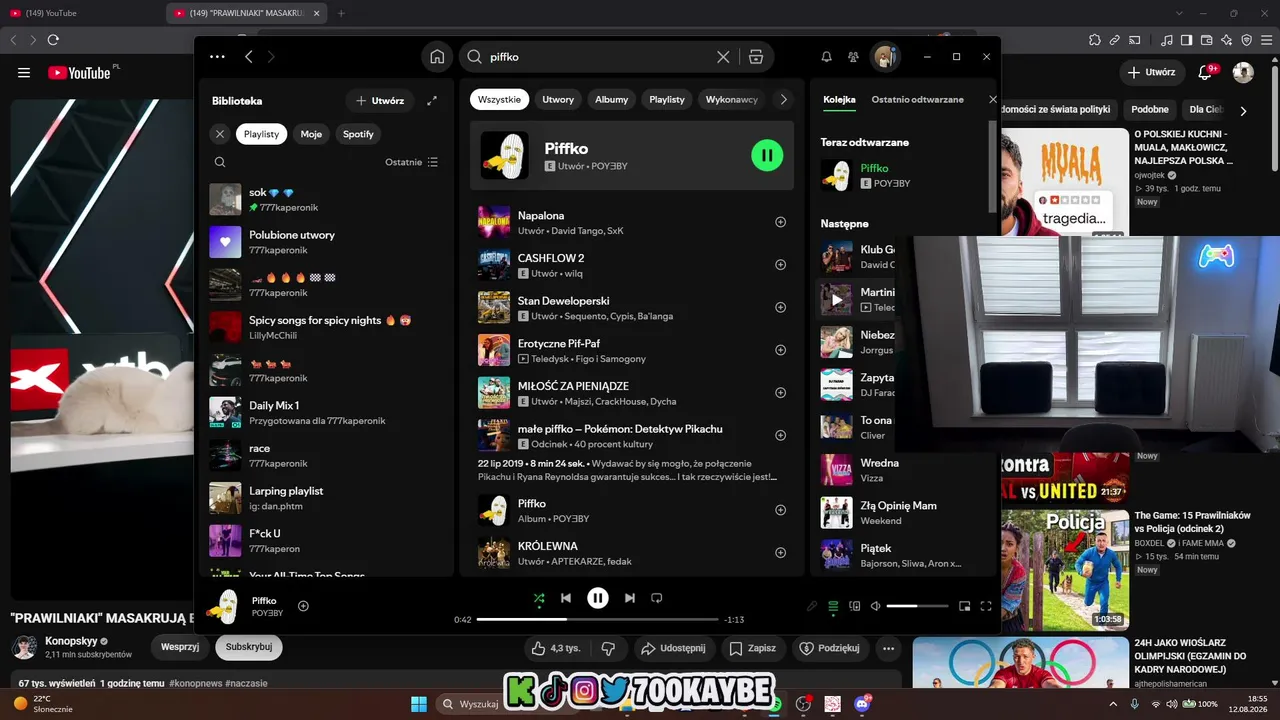This screenshot has width=1280, height=720.
Task: Adjust the Spotify volume slider
Action: click(917, 606)
